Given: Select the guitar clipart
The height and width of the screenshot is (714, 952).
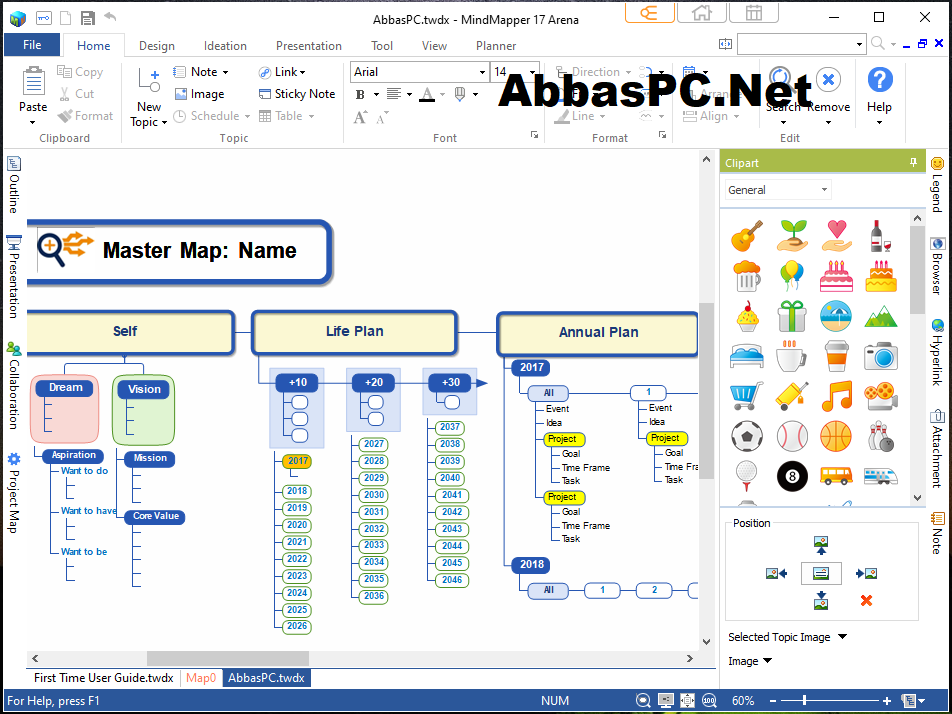Looking at the screenshot, I should [747, 236].
